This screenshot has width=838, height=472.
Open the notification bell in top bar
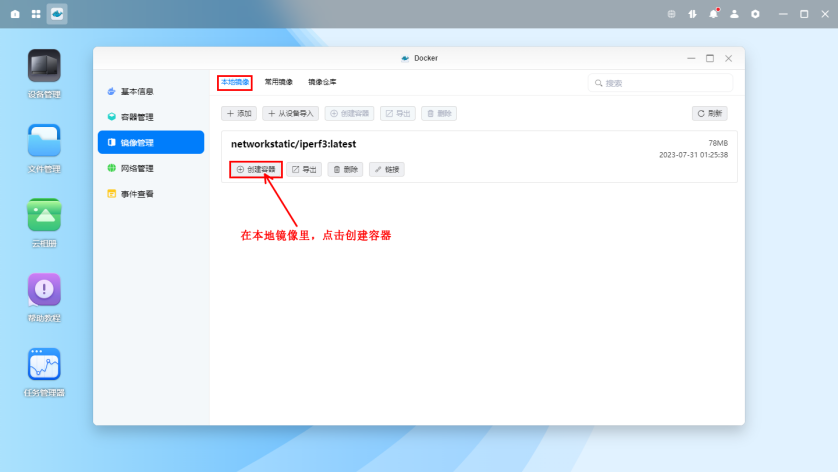(713, 14)
